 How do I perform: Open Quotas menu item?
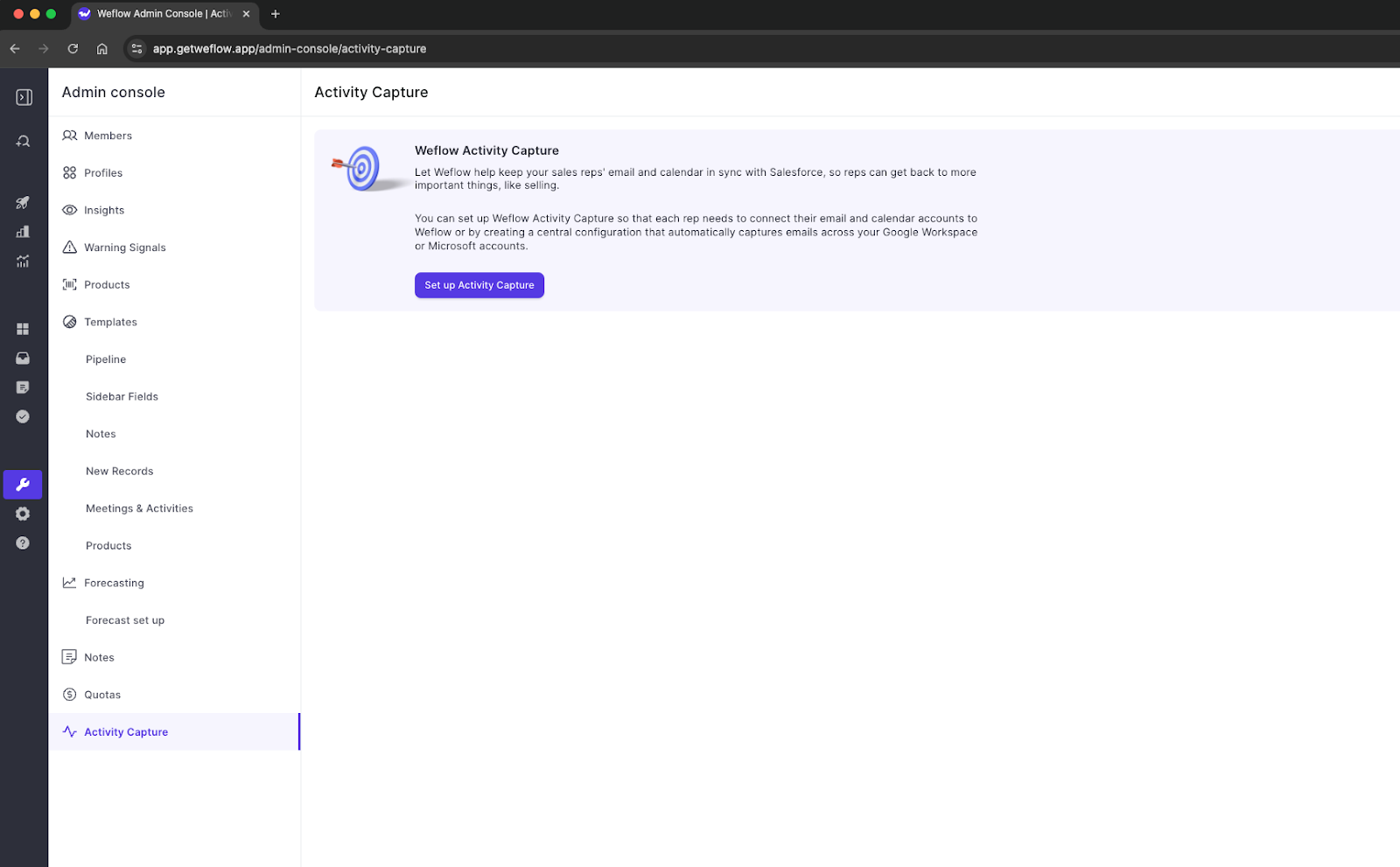pos(174,695)
